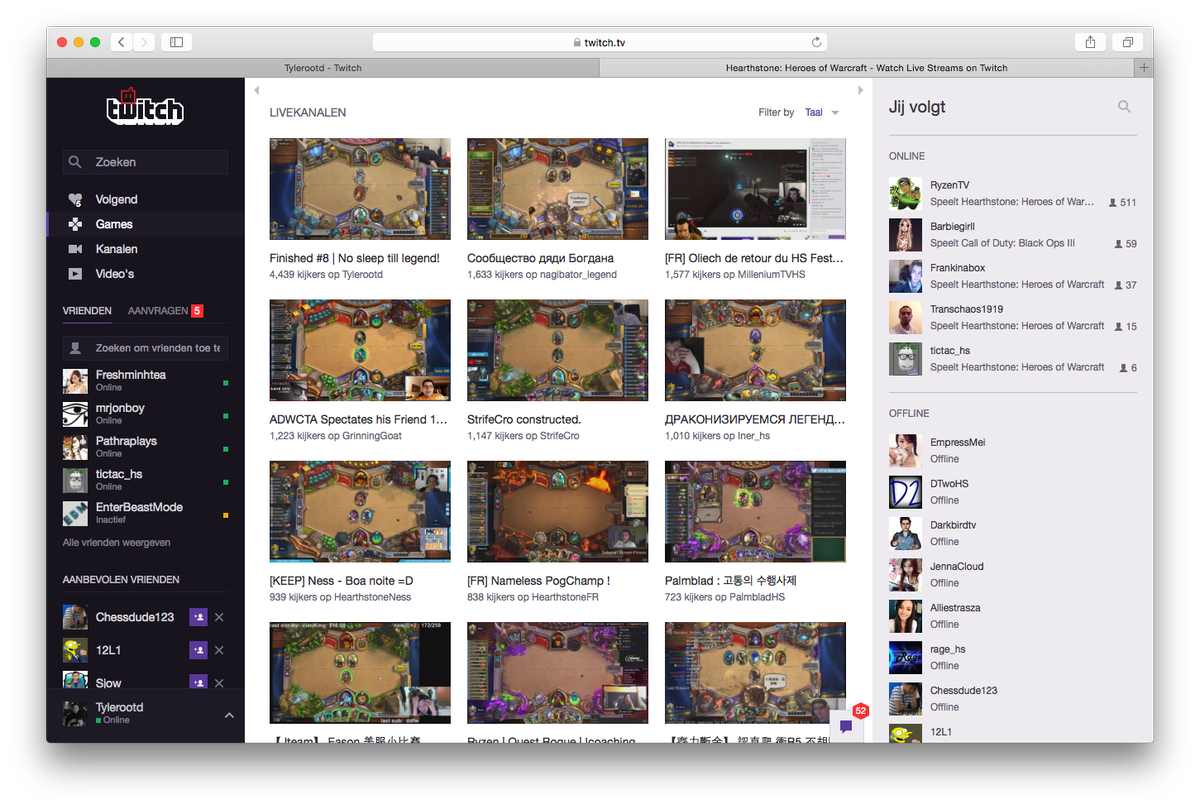Open Transchaos1919 in online channels
The width and height of the screenshot is (1200, 809).
(1013, 317)
